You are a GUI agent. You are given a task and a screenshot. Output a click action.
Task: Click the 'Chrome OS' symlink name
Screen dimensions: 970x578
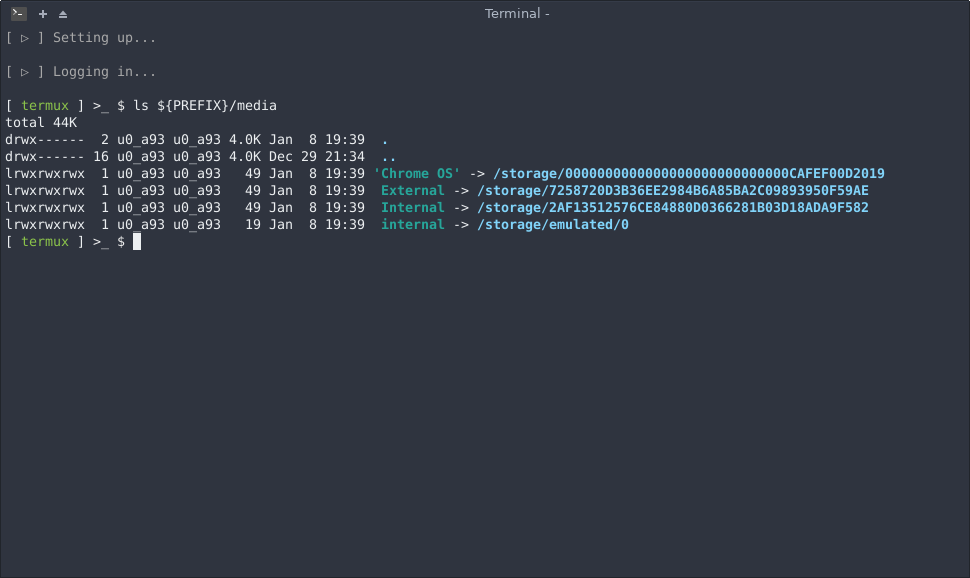pos(417,174)
